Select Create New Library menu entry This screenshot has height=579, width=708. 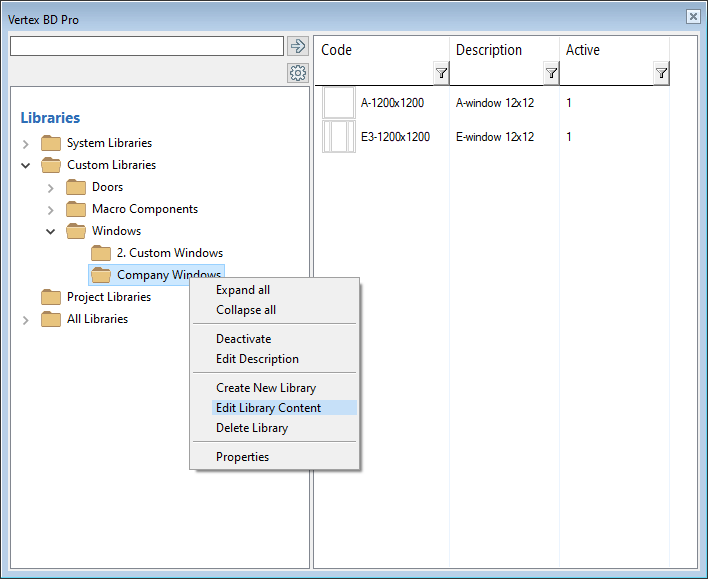pyautogui.click(x=265, y=388)
